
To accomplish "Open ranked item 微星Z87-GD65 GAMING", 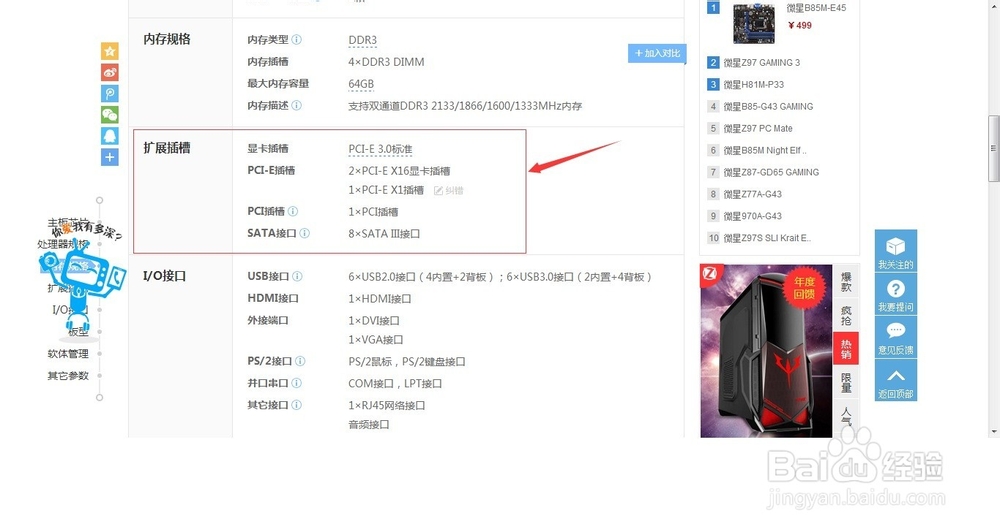I will coord(771,172).
